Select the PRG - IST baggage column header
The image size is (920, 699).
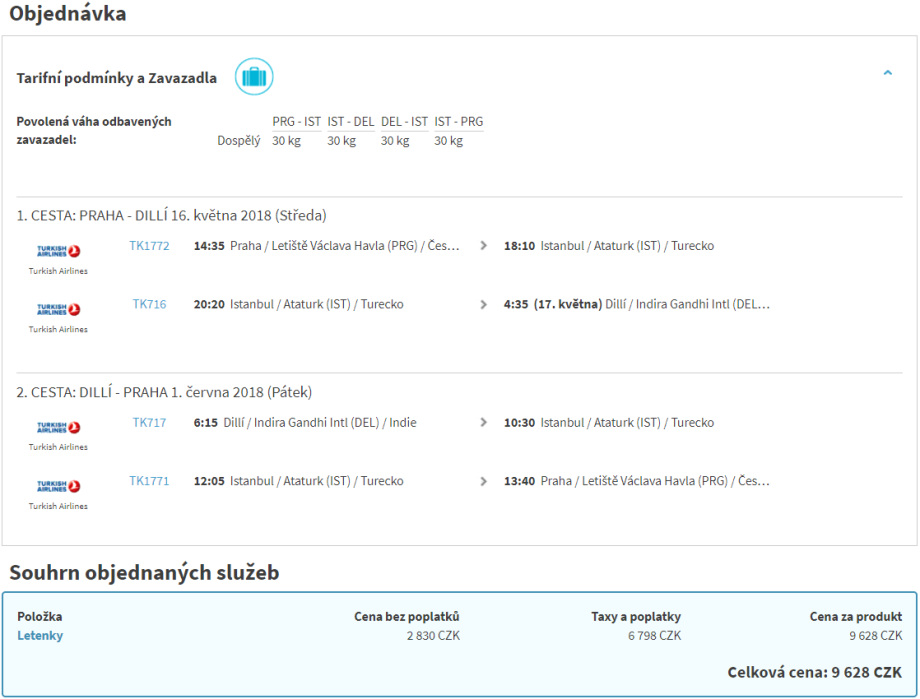coord(296,122)
